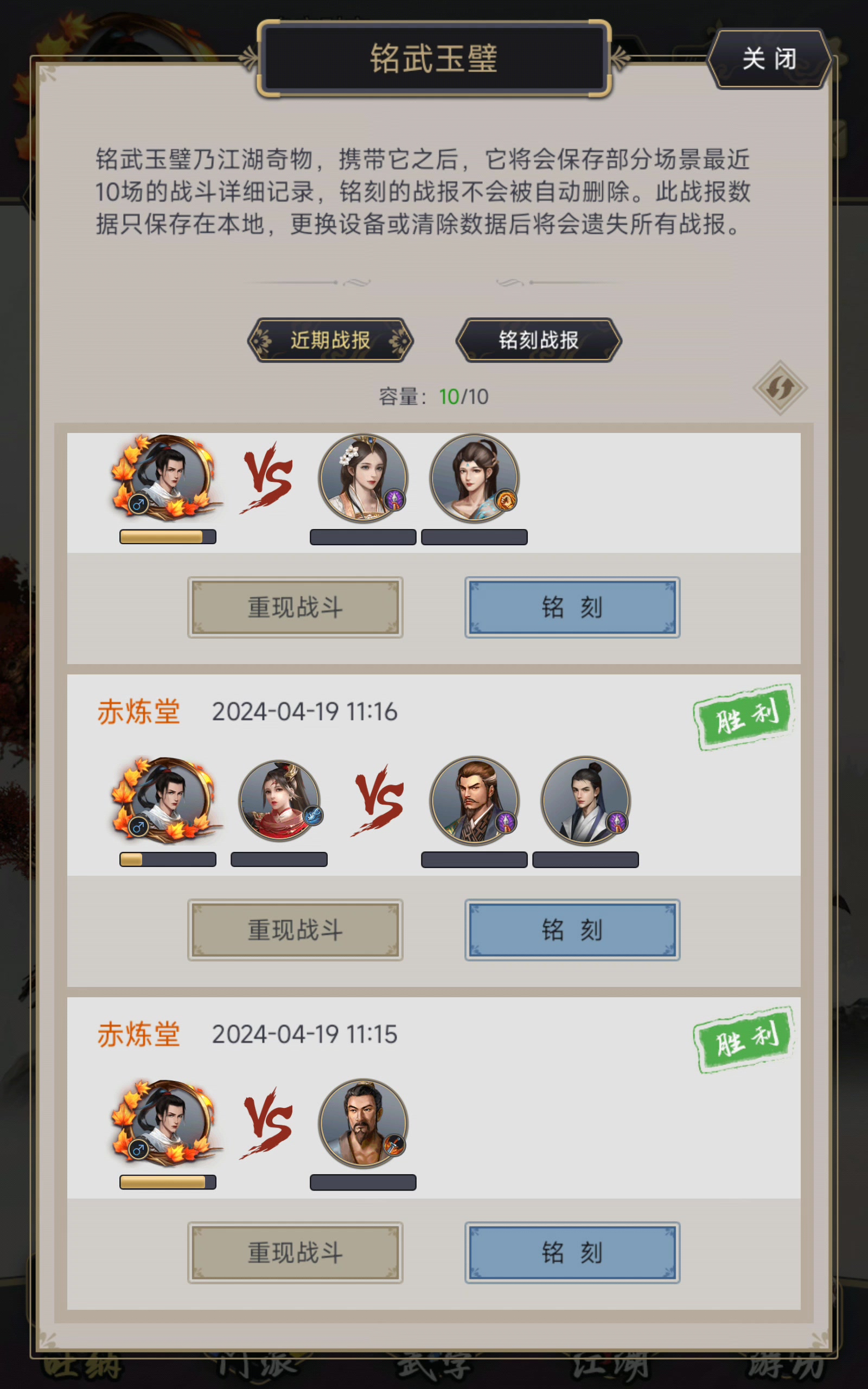Switch to the 铭刻战报 tab

point(539,340)
